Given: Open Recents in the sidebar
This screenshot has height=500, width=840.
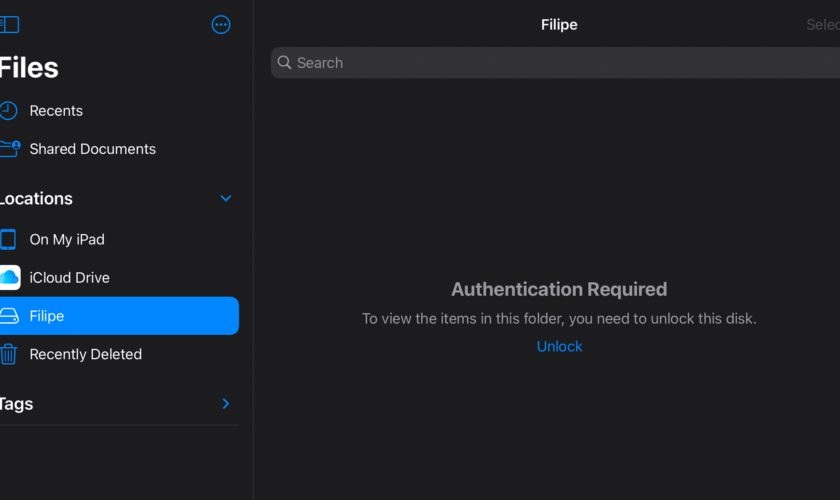Looking at the screenshot, I should [x=56, y=111].
